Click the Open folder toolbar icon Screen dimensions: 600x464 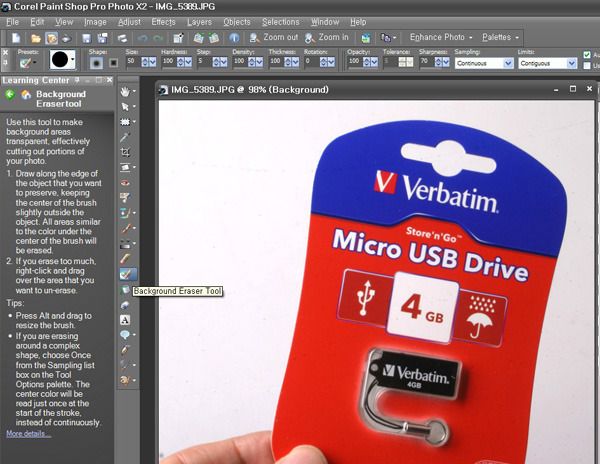click(36, 38)
